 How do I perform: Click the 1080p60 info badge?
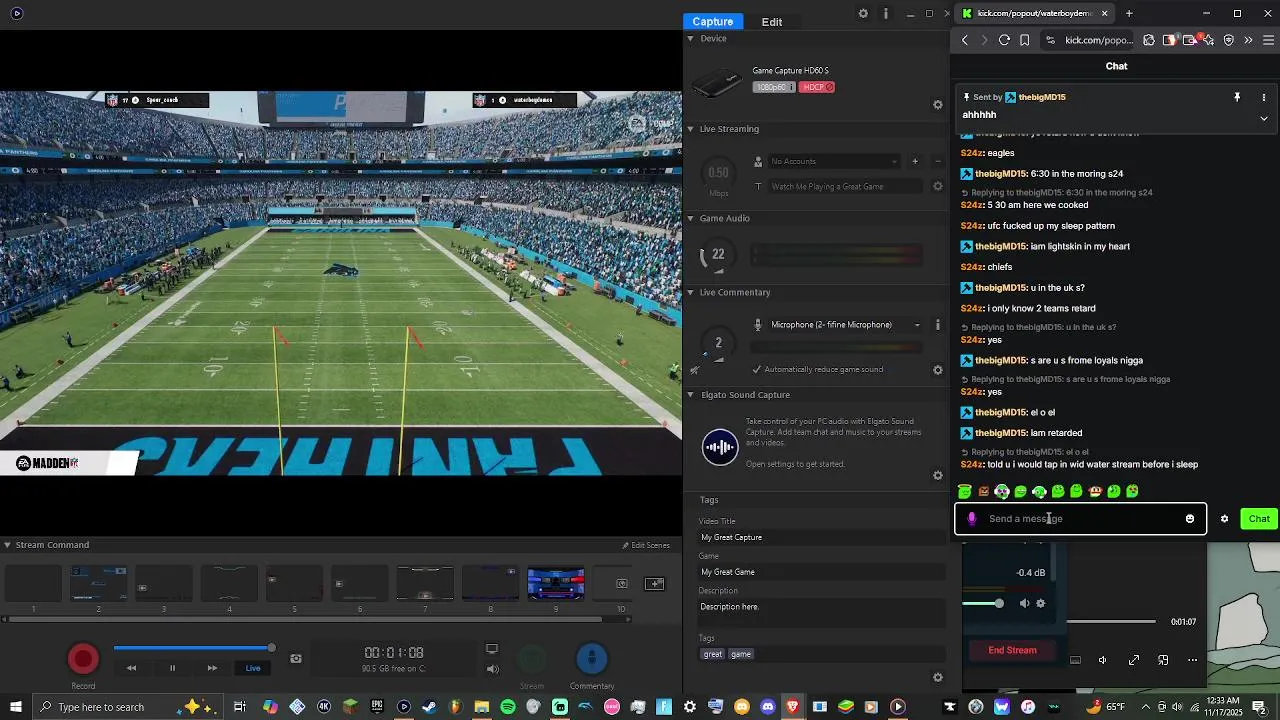tap(775, 87)
